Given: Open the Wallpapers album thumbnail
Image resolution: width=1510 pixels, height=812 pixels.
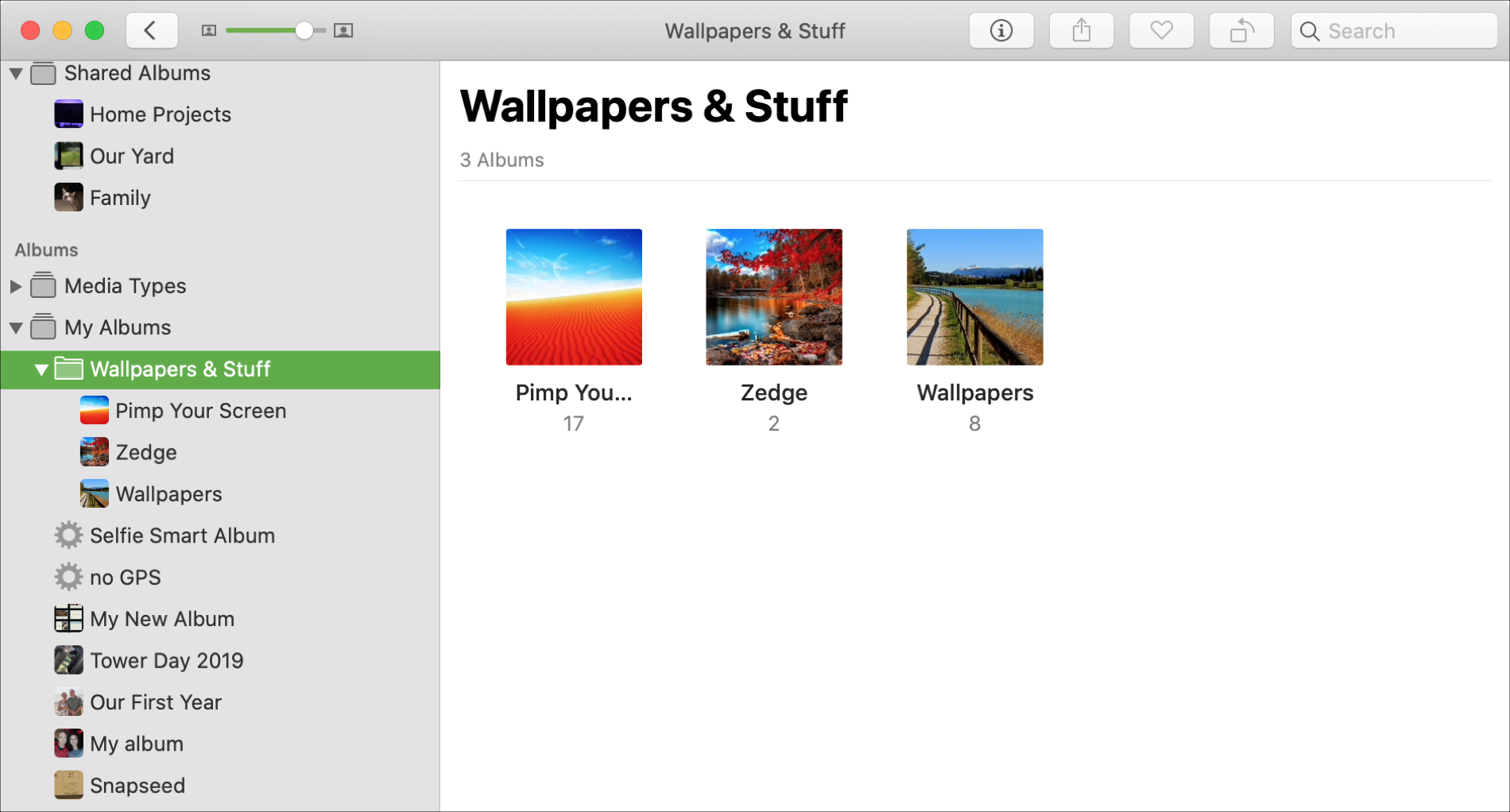Looking at the screenshot, I should tap(974, 297).
